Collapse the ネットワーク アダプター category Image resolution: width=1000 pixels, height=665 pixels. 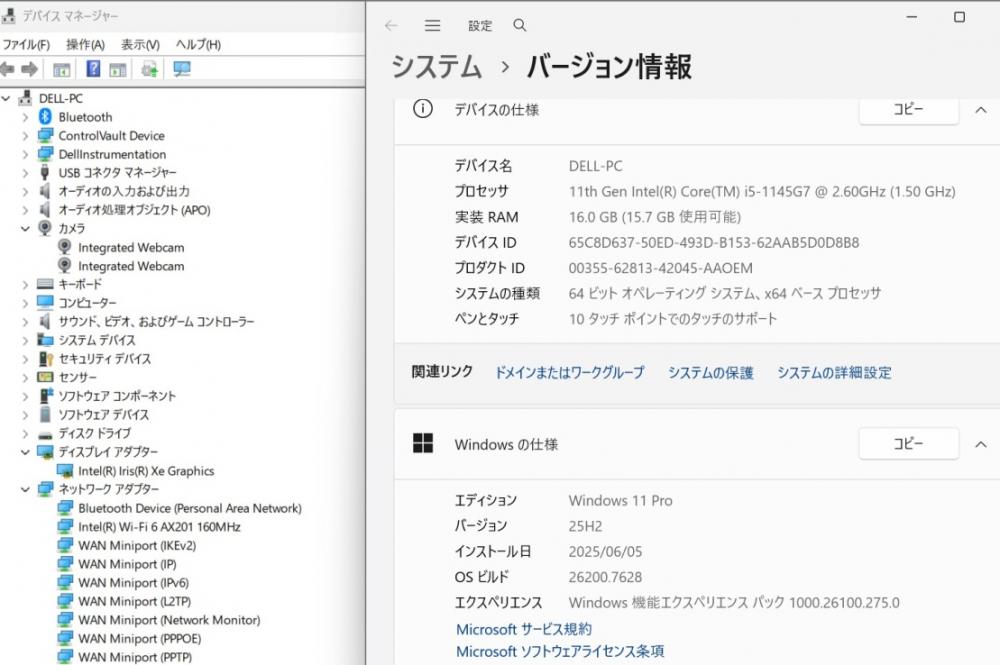click(x=25, y=490)
